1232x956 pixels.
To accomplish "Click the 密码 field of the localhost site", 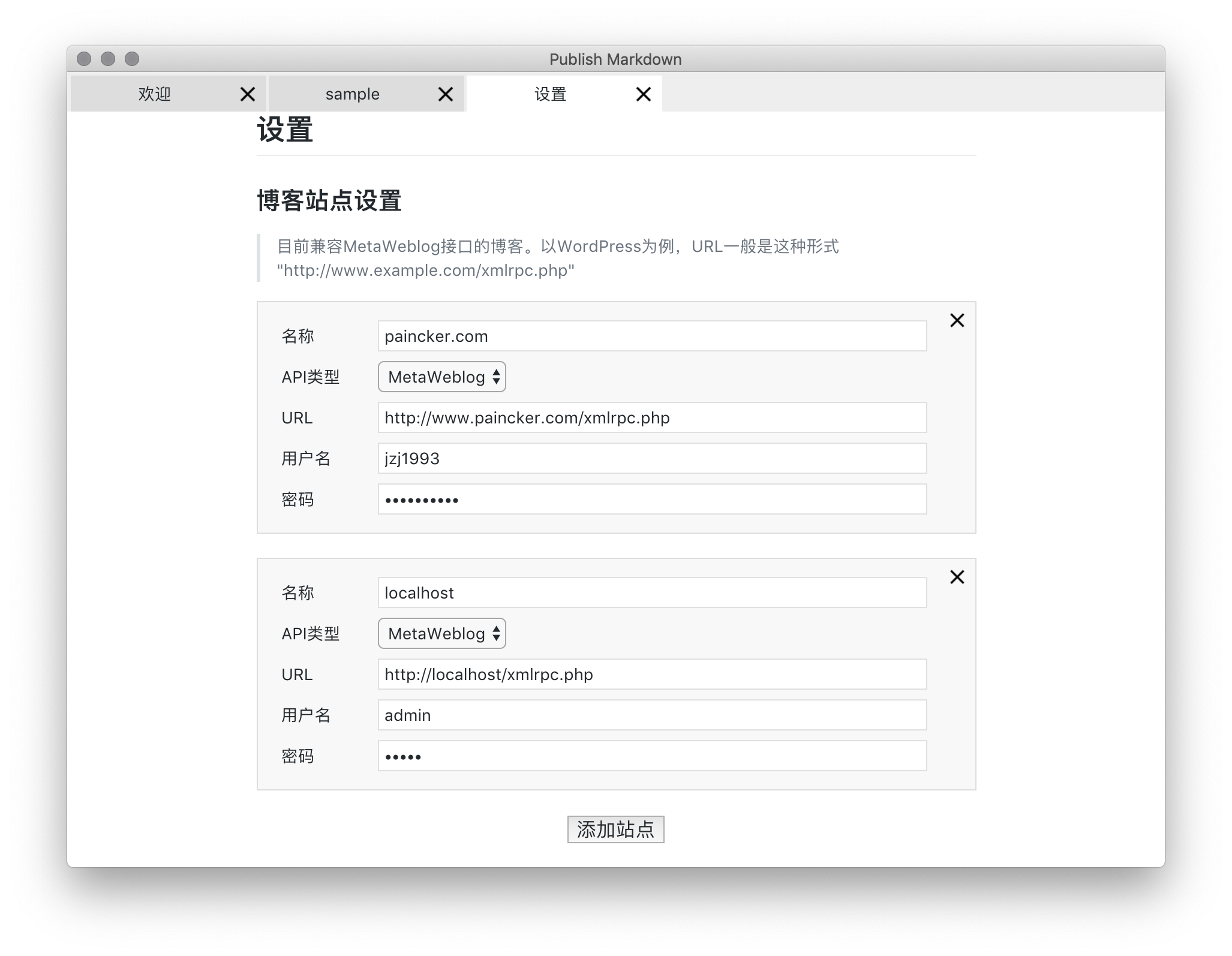I will click(652, 756).
